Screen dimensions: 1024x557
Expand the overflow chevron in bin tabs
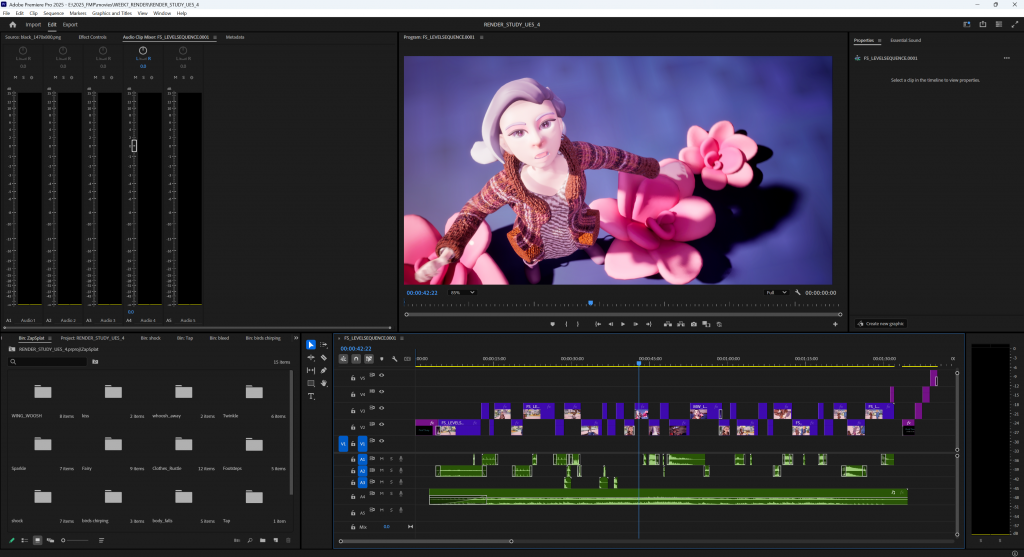(296, 338)
